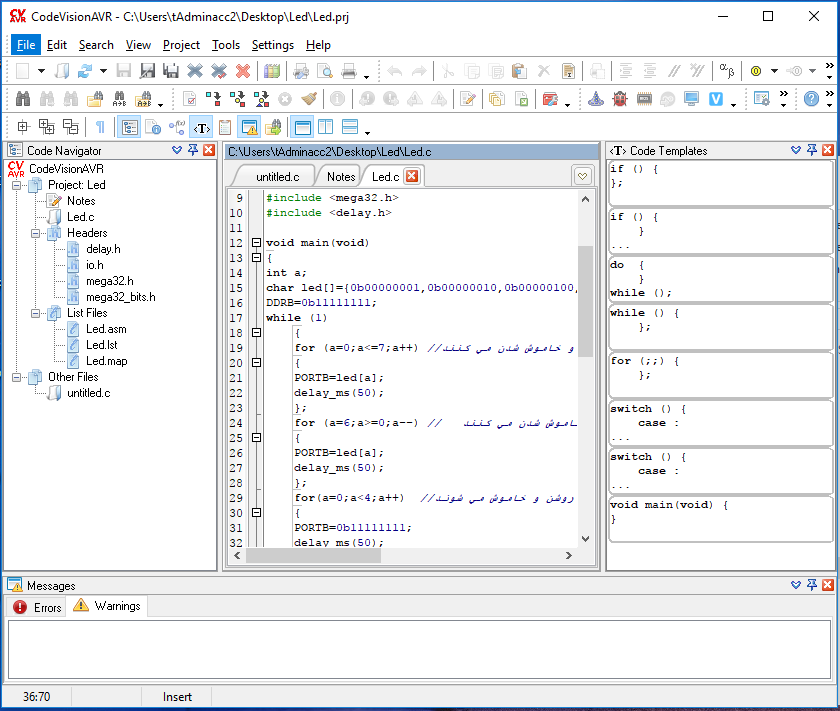
Task: Click the blue V icon
Action: tap(716, 99)
